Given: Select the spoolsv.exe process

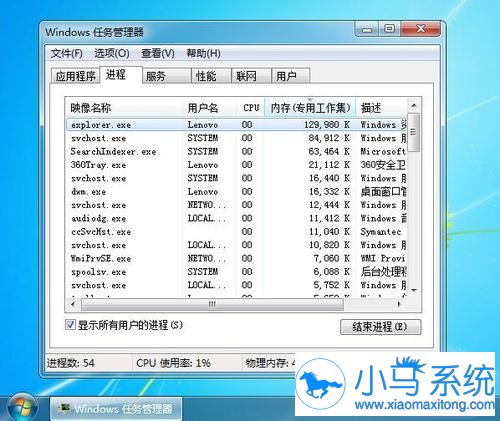Looking at the screenshot, I should click(236, 272).
